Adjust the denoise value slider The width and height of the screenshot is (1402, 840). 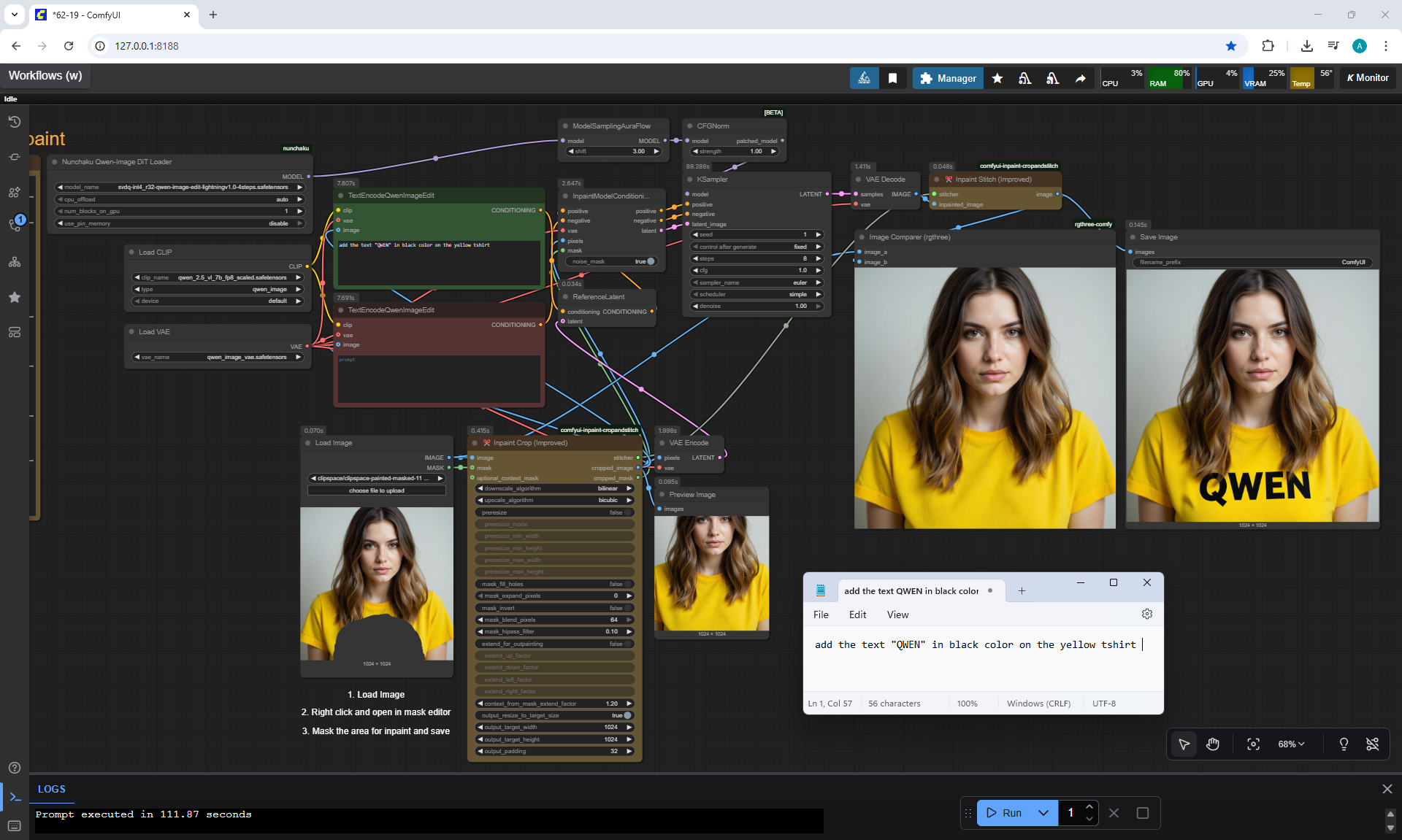tap(756, 306)
